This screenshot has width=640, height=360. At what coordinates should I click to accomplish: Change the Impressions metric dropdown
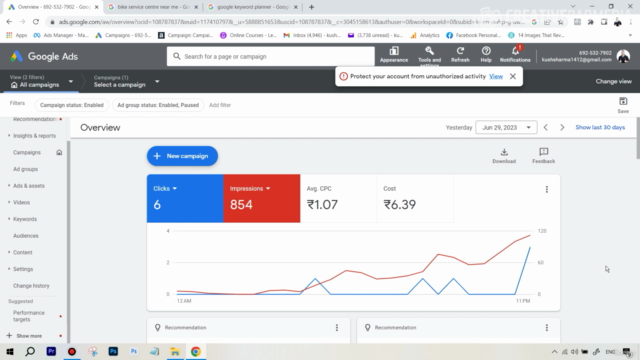pos(250,189)
